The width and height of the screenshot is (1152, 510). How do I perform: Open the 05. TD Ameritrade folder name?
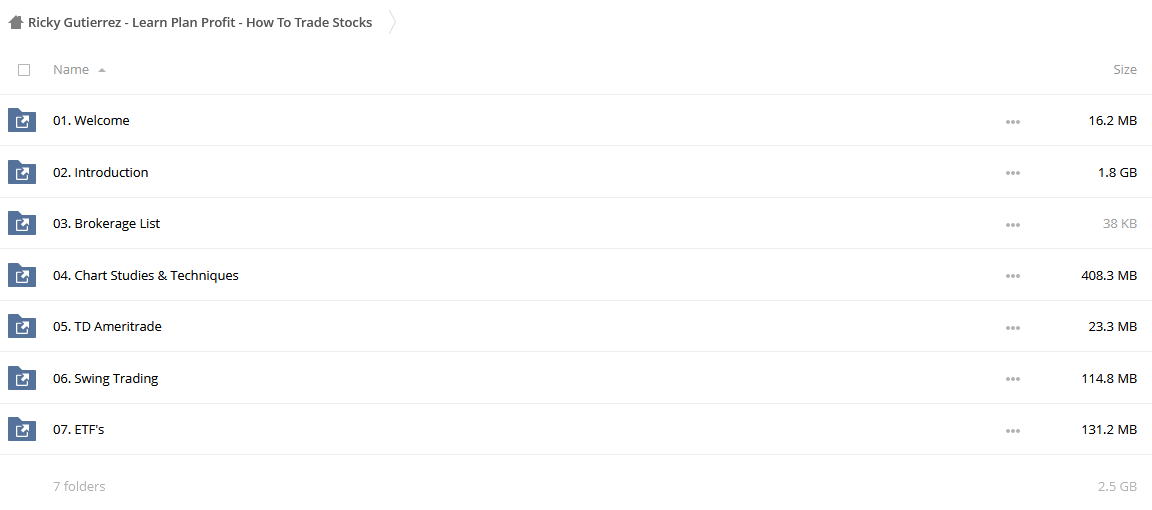(x=107, y=326)
